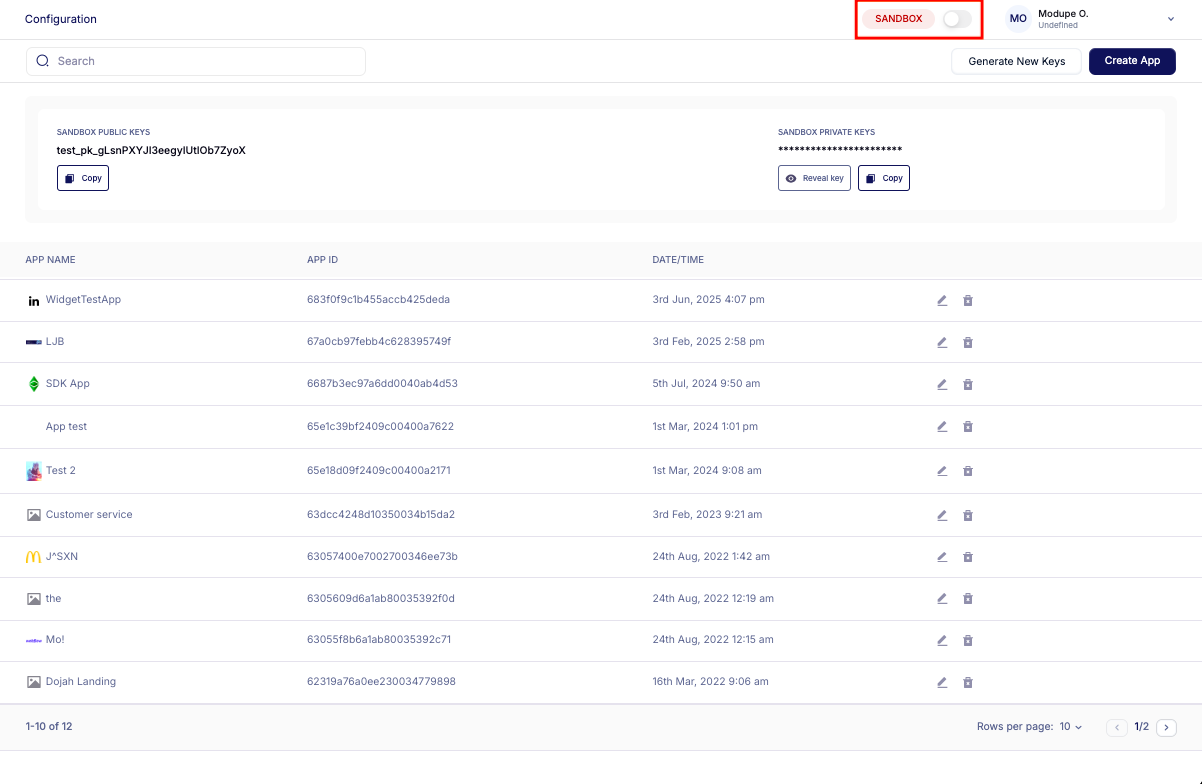Click the MO user avatar
The width and height of the screenshot is (1202, 784).
pos(1018,19)
